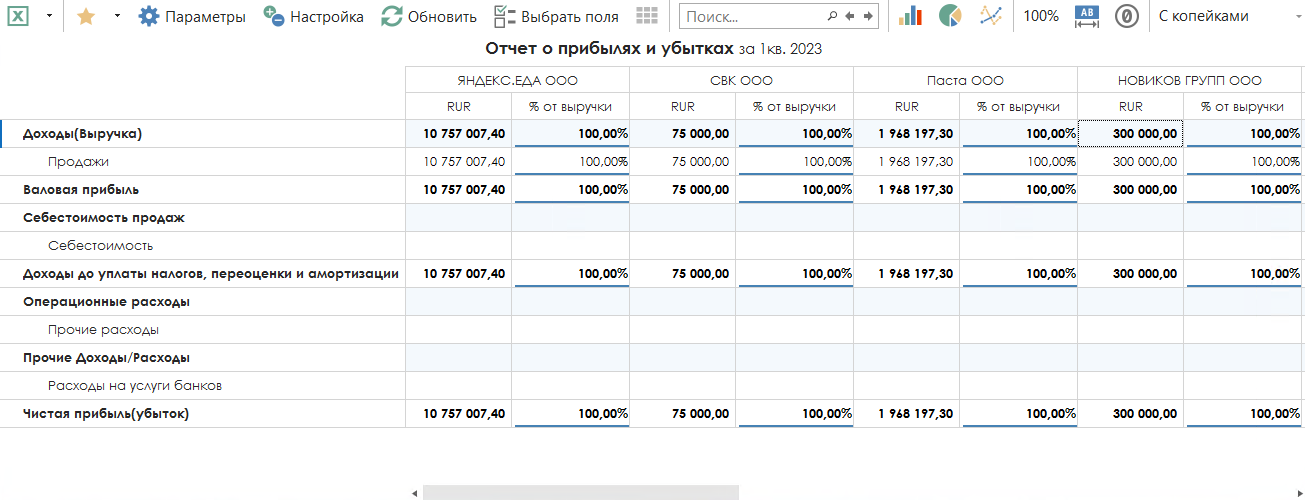Image resolution: width=1305 pixels, height=500 pixels.
Task: Show the bar chart view
Action: 910,16
